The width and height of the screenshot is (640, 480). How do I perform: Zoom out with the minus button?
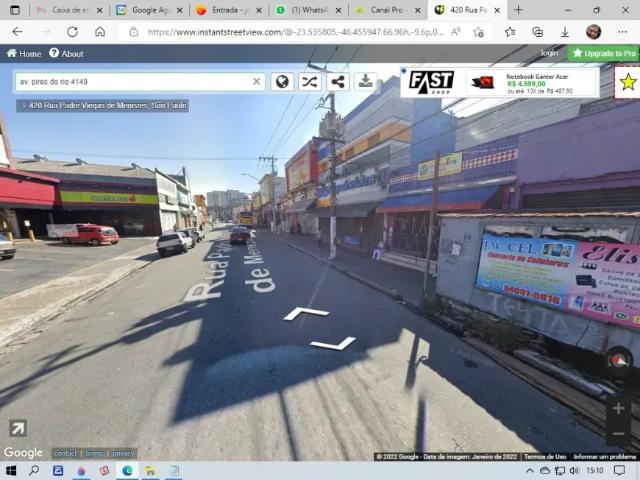coord(618,433)
